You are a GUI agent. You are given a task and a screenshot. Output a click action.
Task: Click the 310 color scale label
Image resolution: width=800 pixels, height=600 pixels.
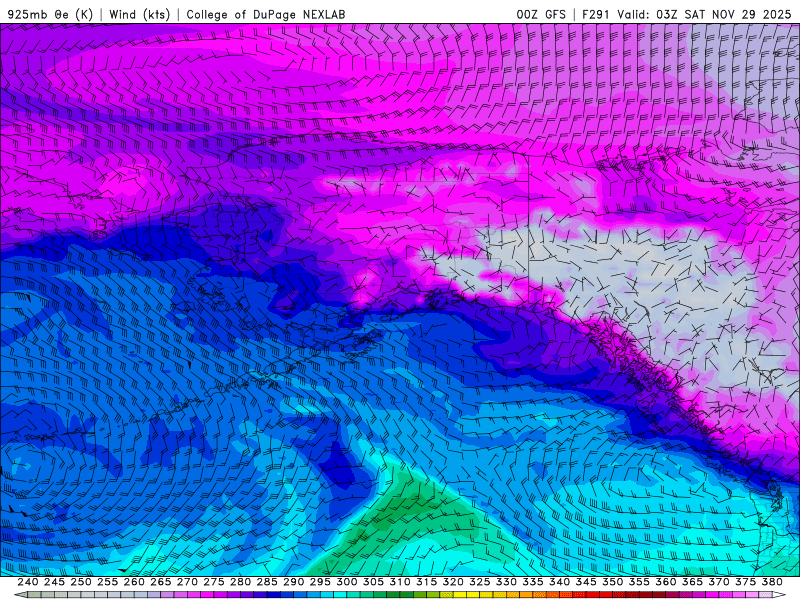[x=399, y=582]
